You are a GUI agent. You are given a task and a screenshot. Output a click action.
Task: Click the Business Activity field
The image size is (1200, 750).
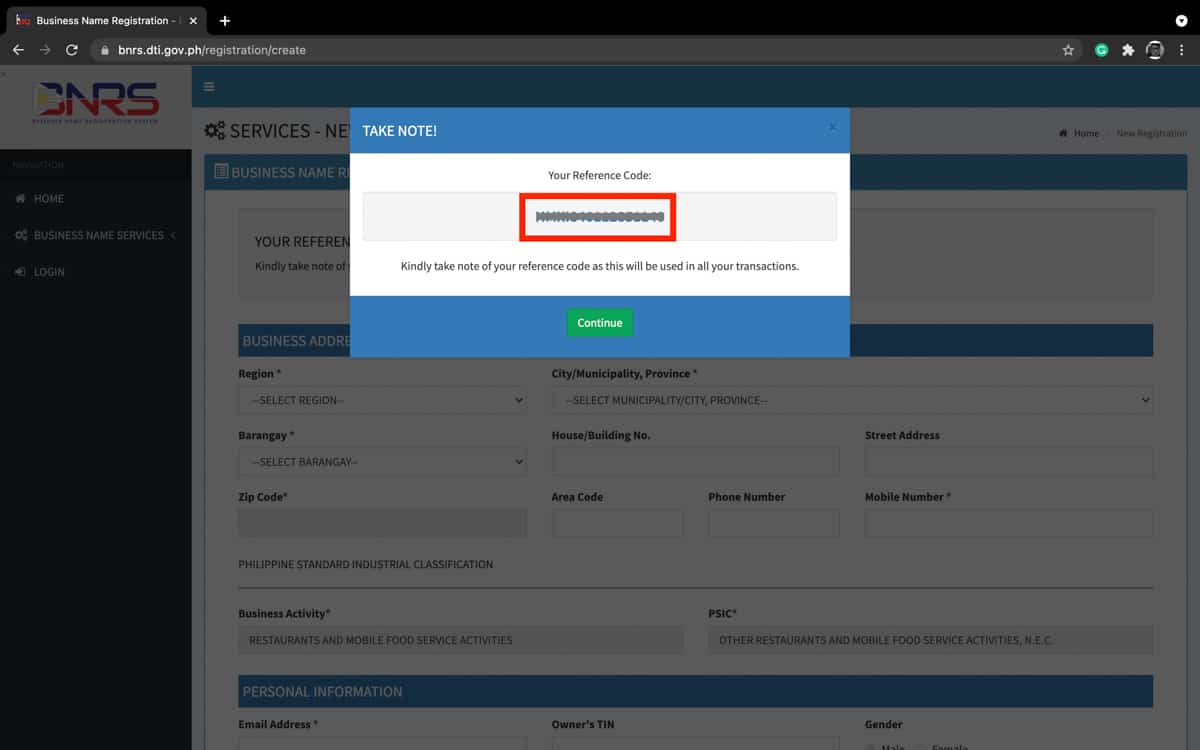(461, 640)
